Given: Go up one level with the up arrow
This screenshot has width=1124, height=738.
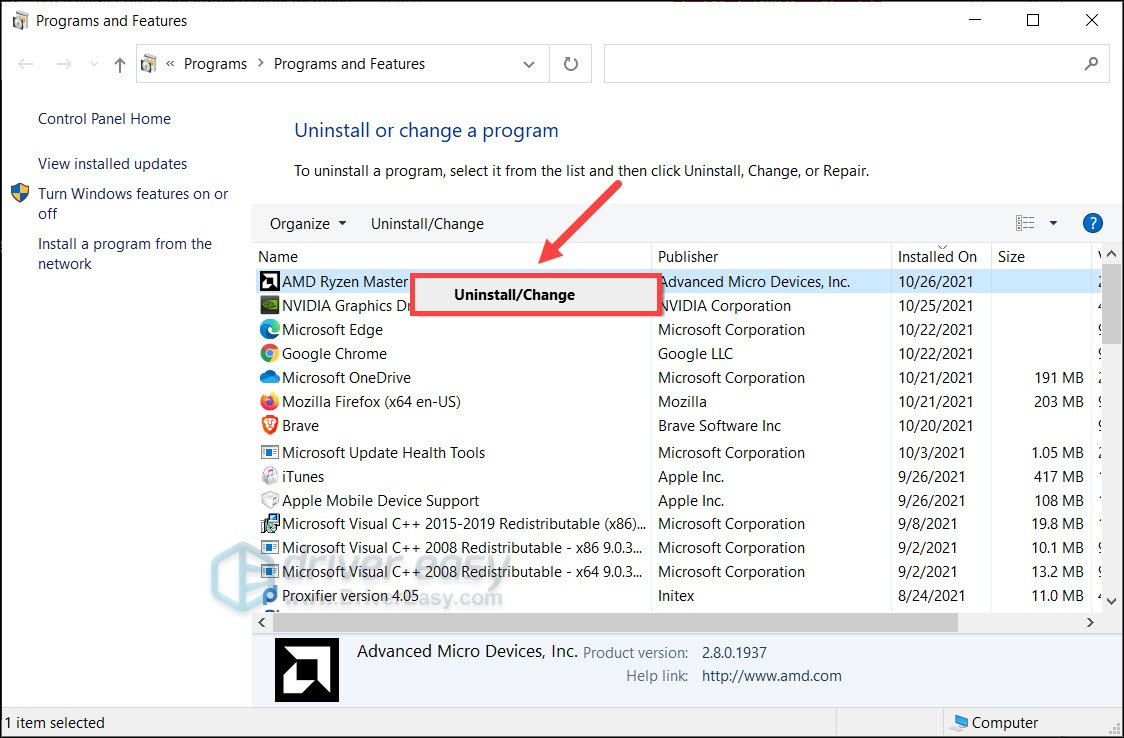Looking at the screenshot, I should [x=120, y=65].
